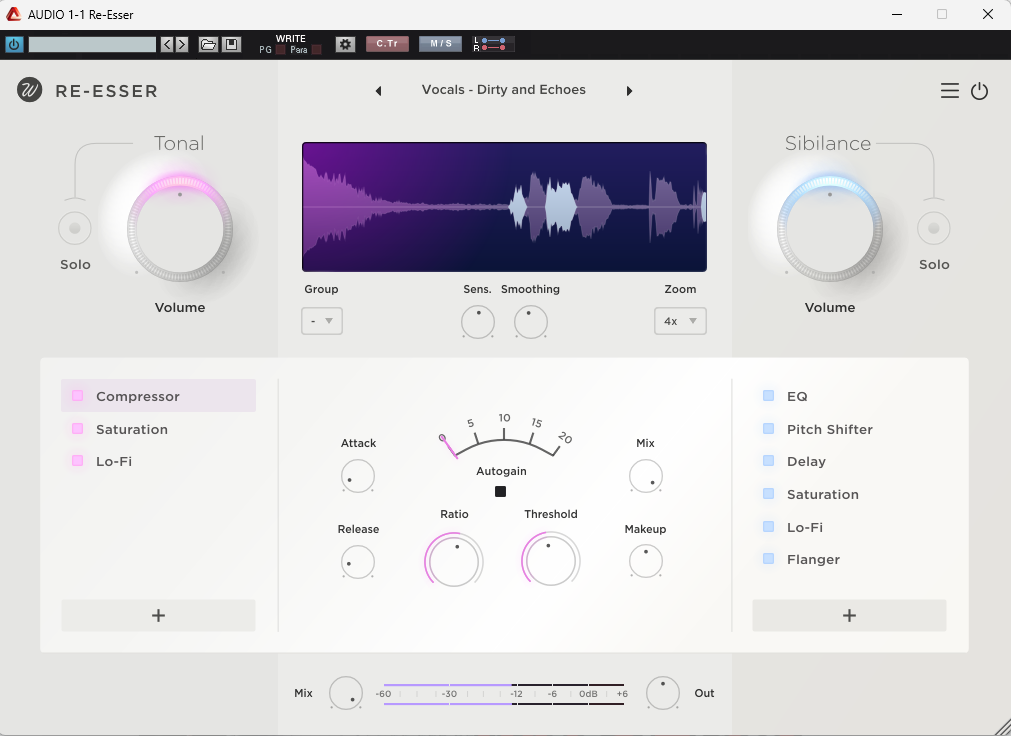Go to the next preset arrow

click(x=629, y=91)
